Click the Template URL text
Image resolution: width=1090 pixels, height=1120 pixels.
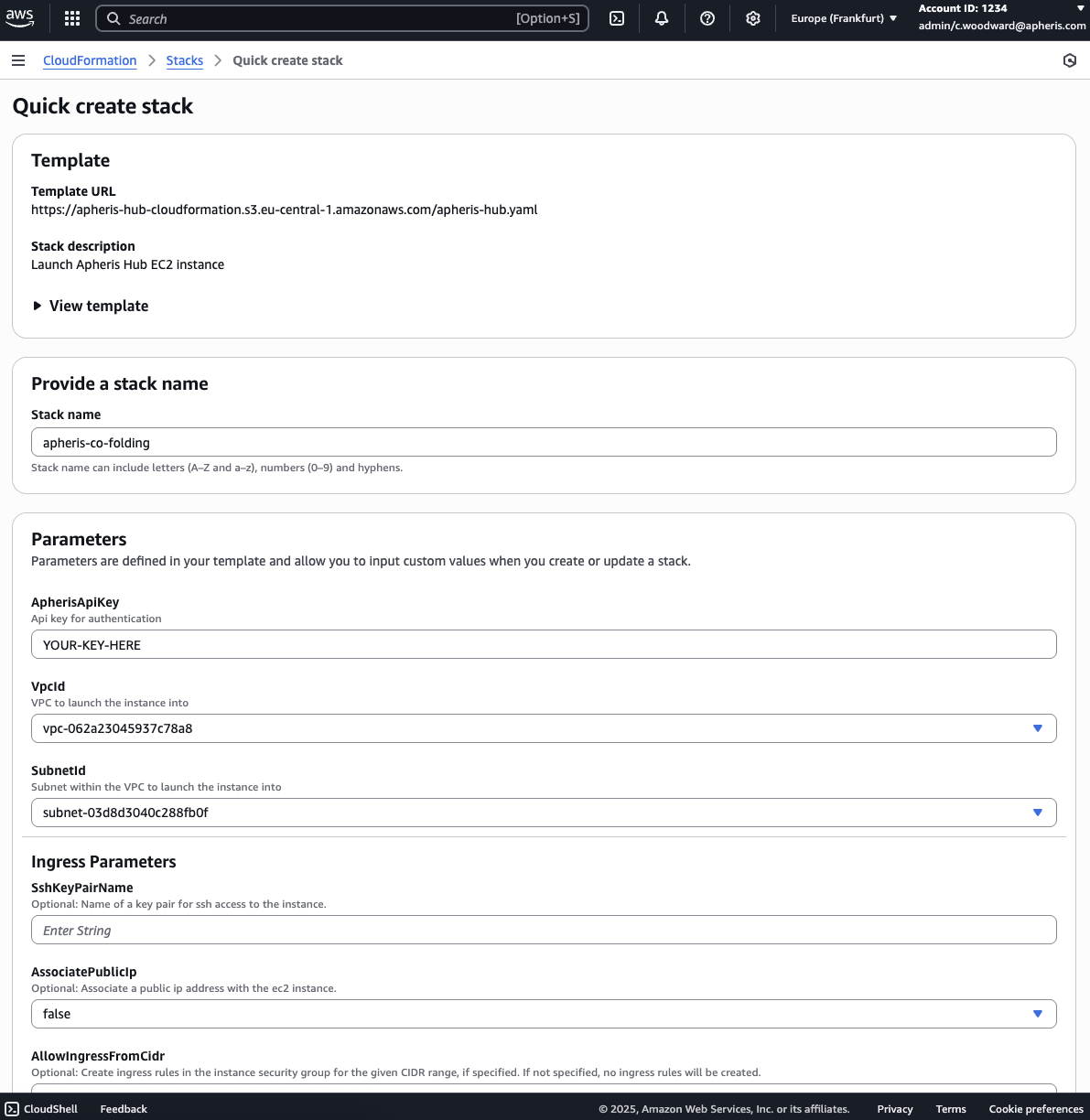285,210
